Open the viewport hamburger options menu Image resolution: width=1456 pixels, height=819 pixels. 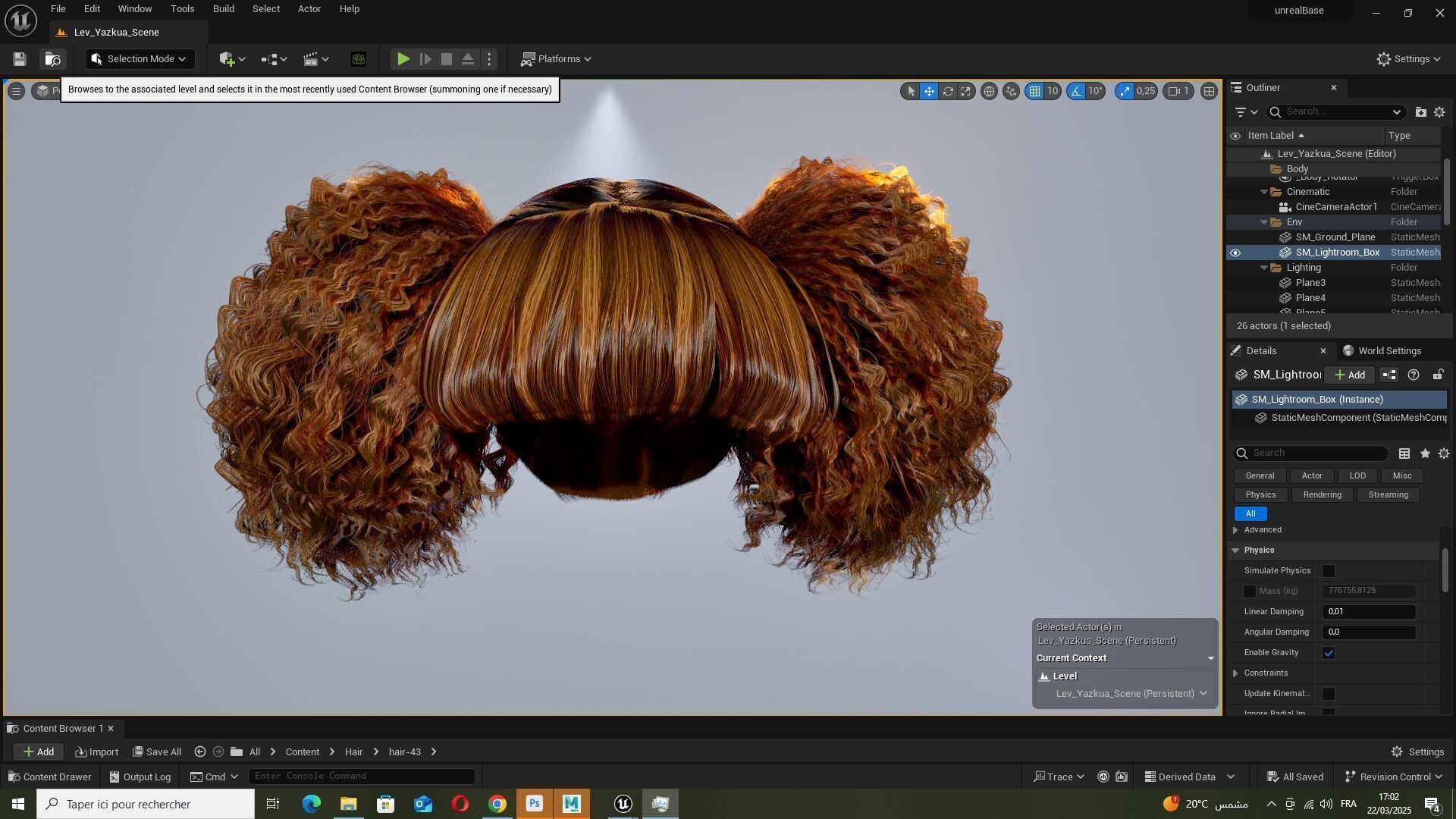tap(15, 91)
